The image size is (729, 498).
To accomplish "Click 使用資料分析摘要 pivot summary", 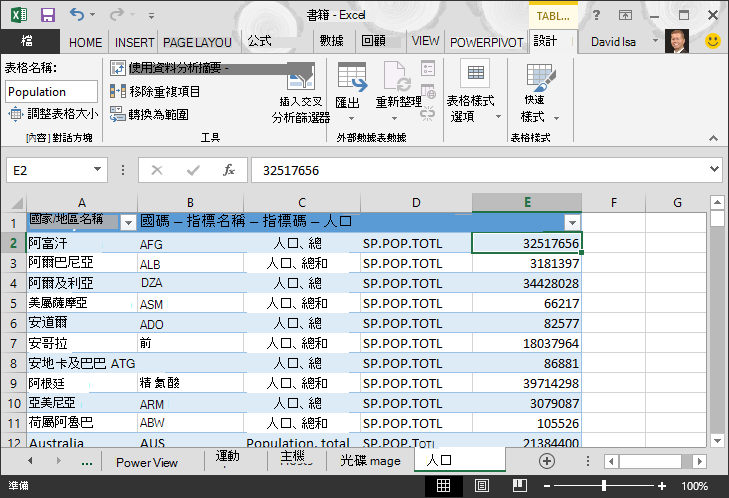I will [x=170, y=68].
